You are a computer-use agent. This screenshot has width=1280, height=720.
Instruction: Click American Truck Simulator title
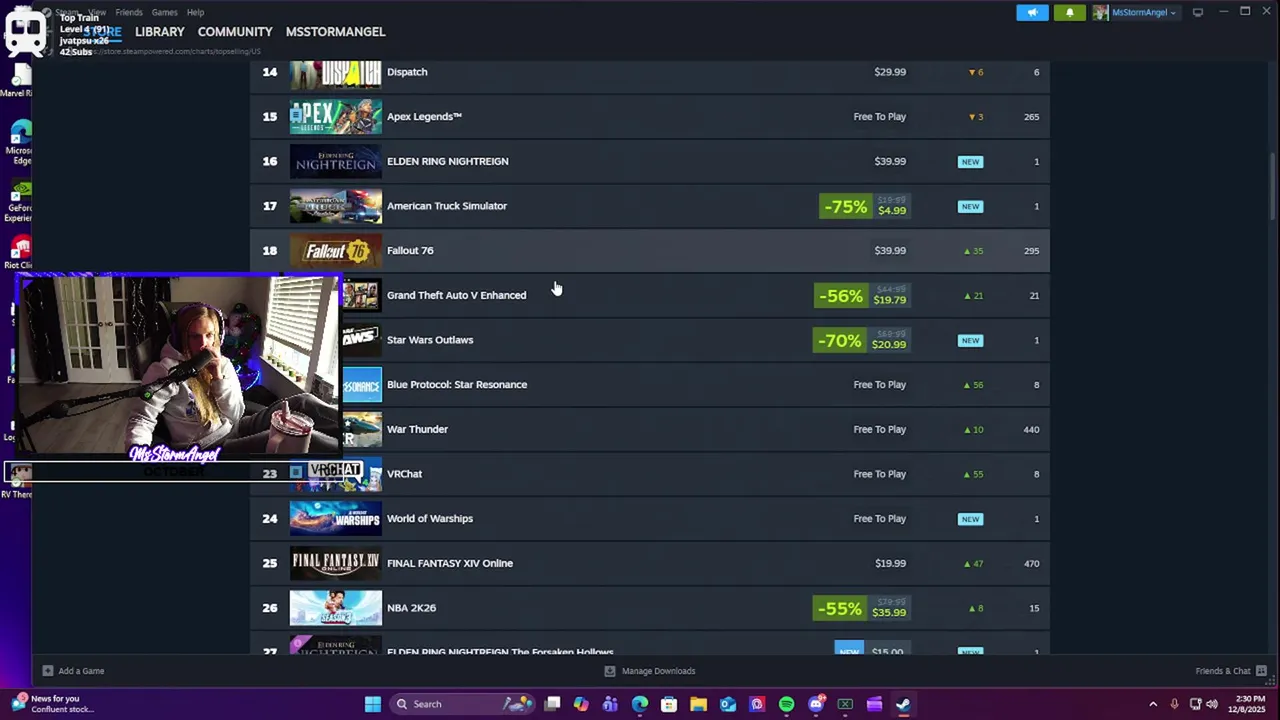tap(447, 206)
